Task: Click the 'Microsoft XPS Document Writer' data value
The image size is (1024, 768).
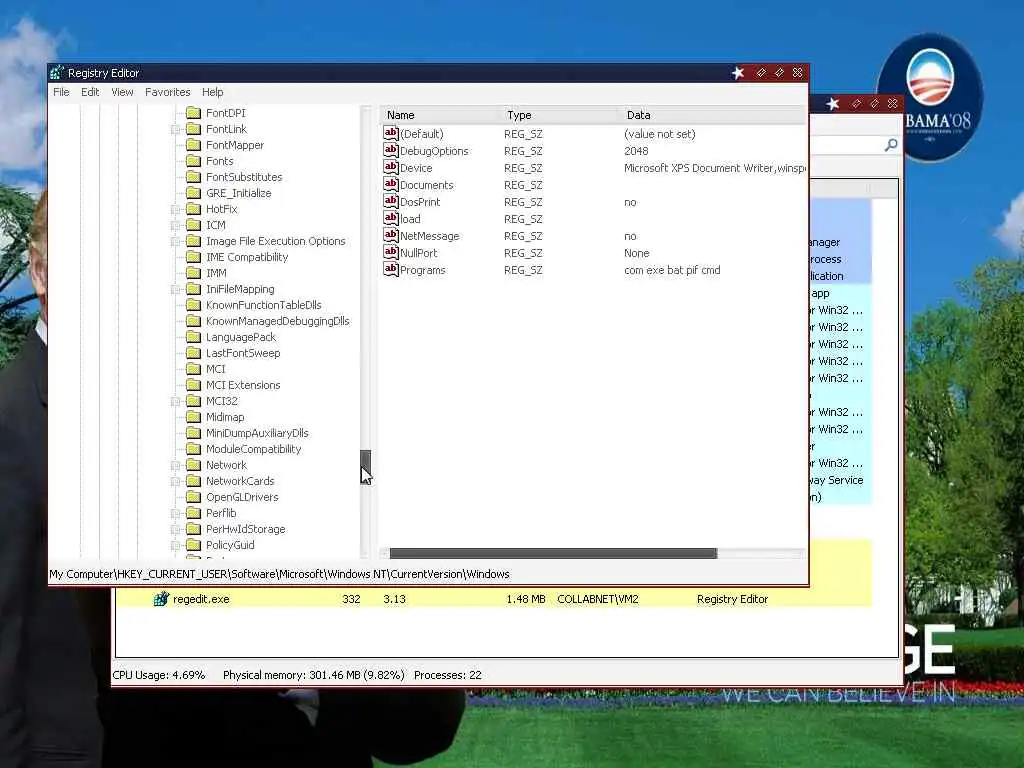Action: coord(714,168)
